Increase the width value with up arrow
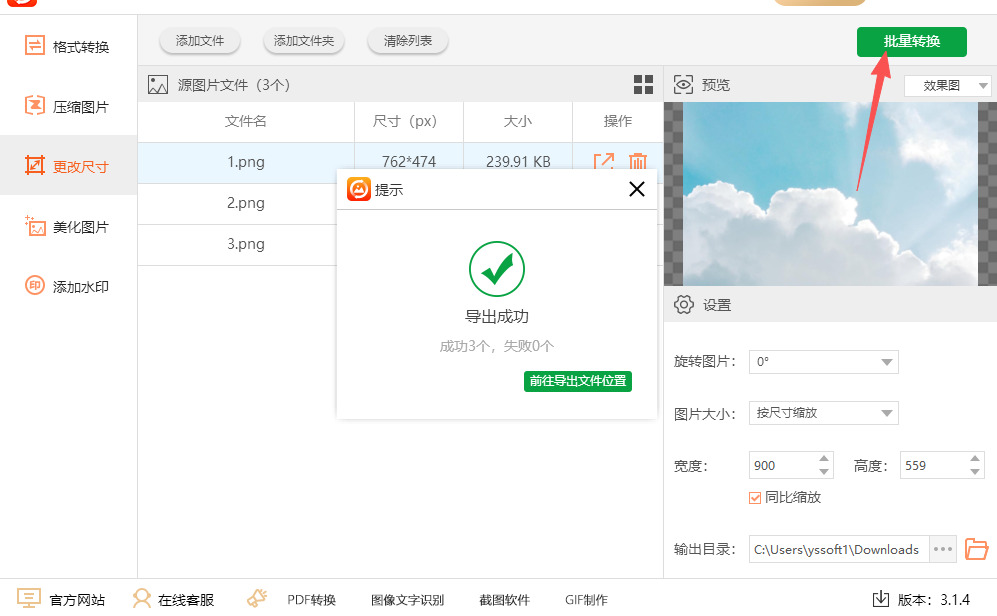The image size is (997, 616). 824,459
